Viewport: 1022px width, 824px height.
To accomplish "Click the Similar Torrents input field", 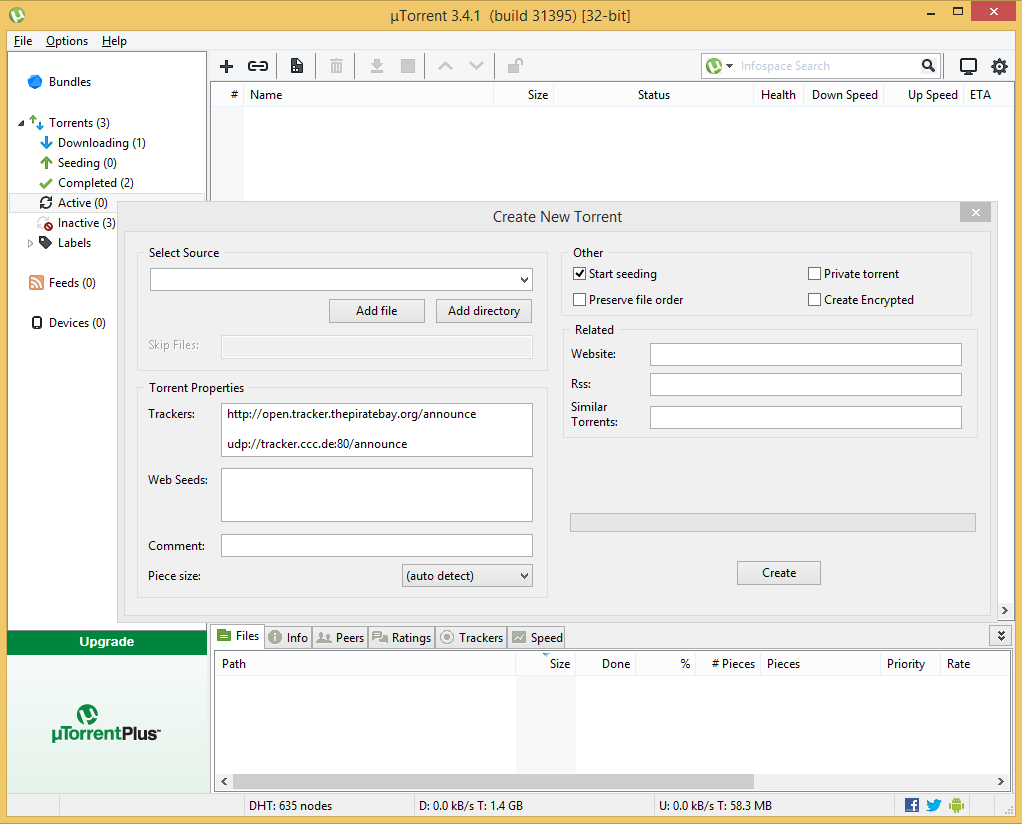I will tap(806, 417).
